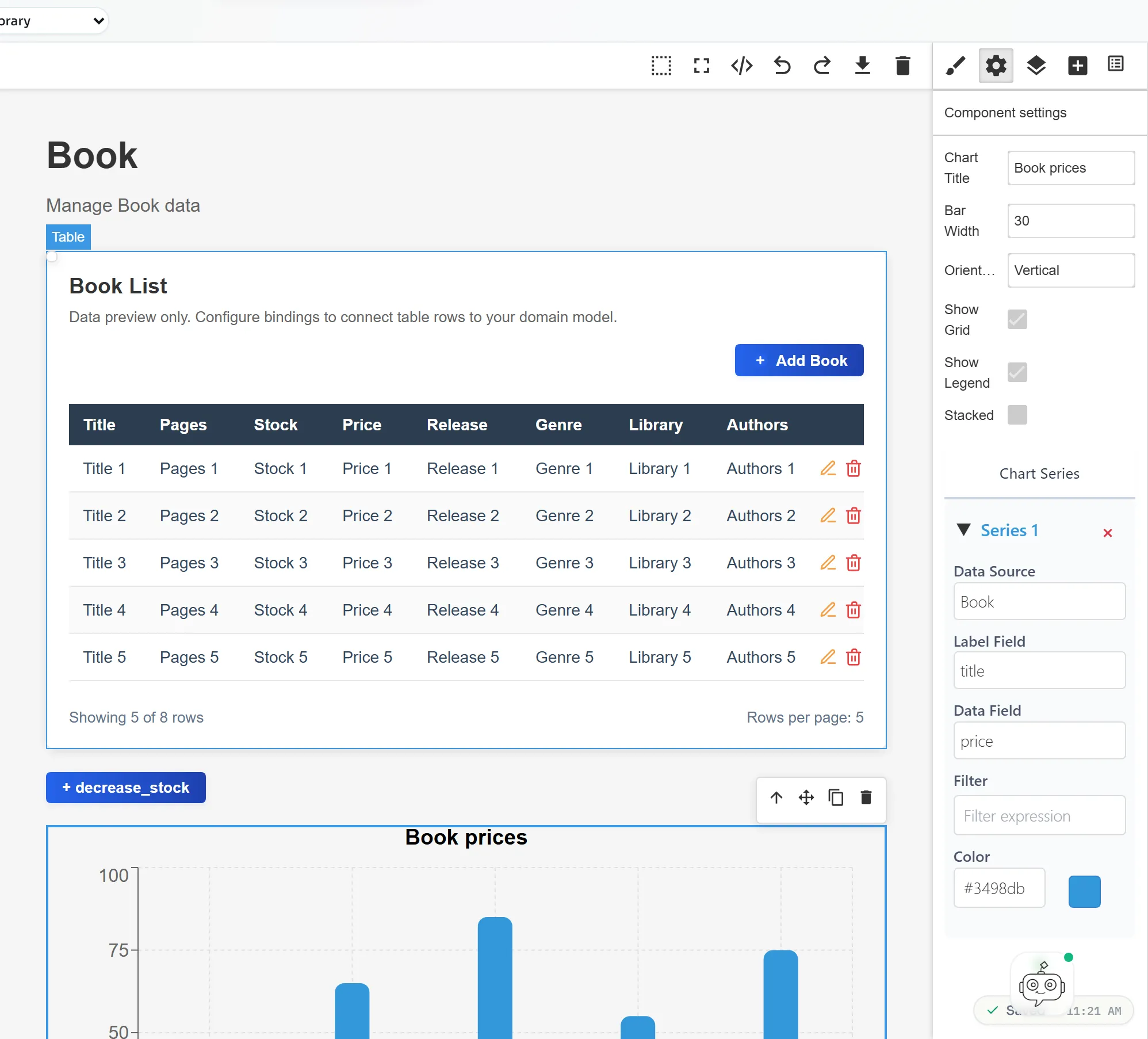Image resolution: width=1148 pixels, height=1039 pixels.
Task: Open the Orientation dropdown
Action: pos(1071,270)
